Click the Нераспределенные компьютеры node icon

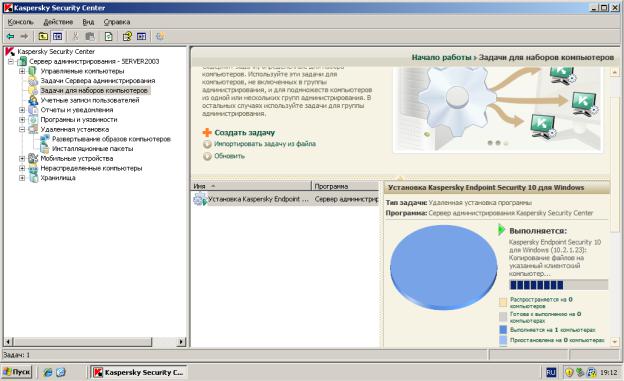pyautogui.click(x=33, y=168)
